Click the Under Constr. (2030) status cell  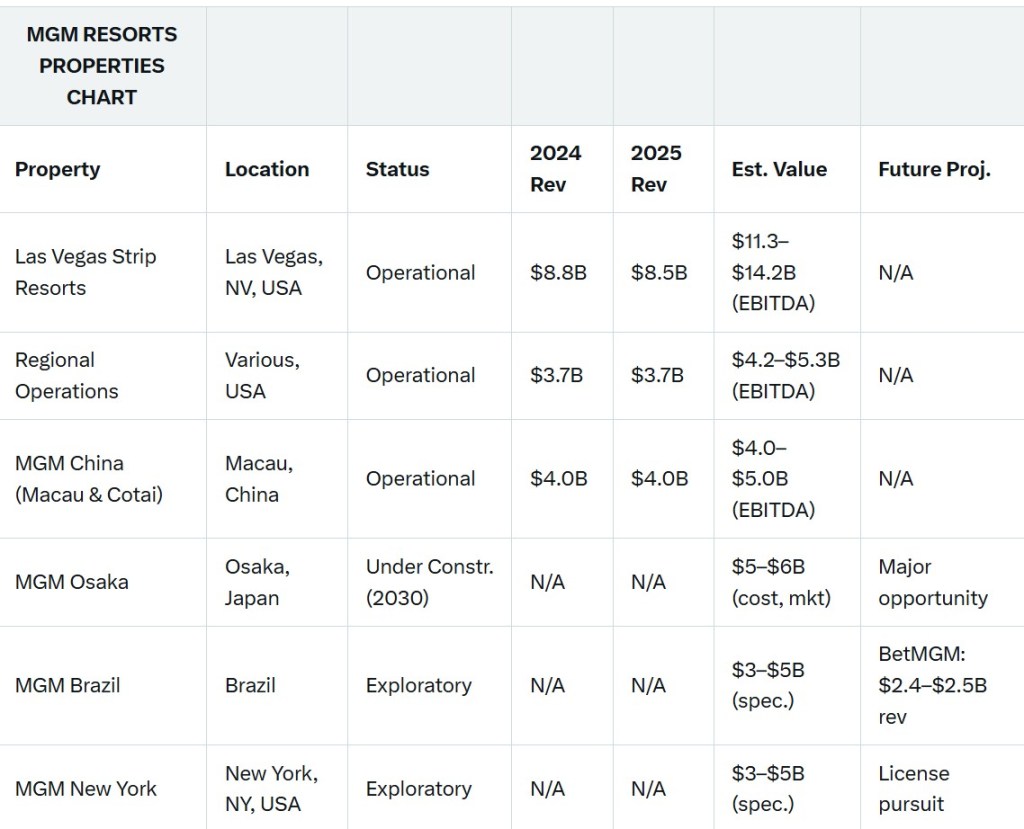[x=429, y=582]
